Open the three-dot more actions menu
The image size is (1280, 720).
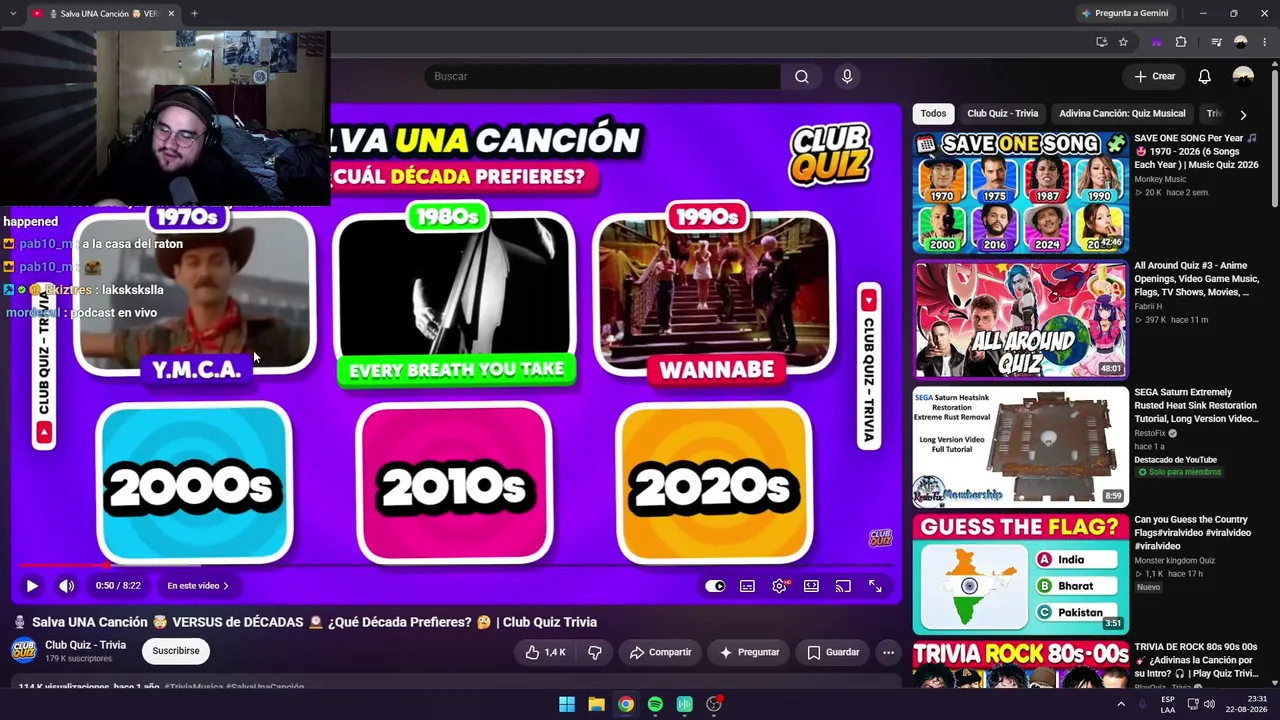[x=888, y=652]
